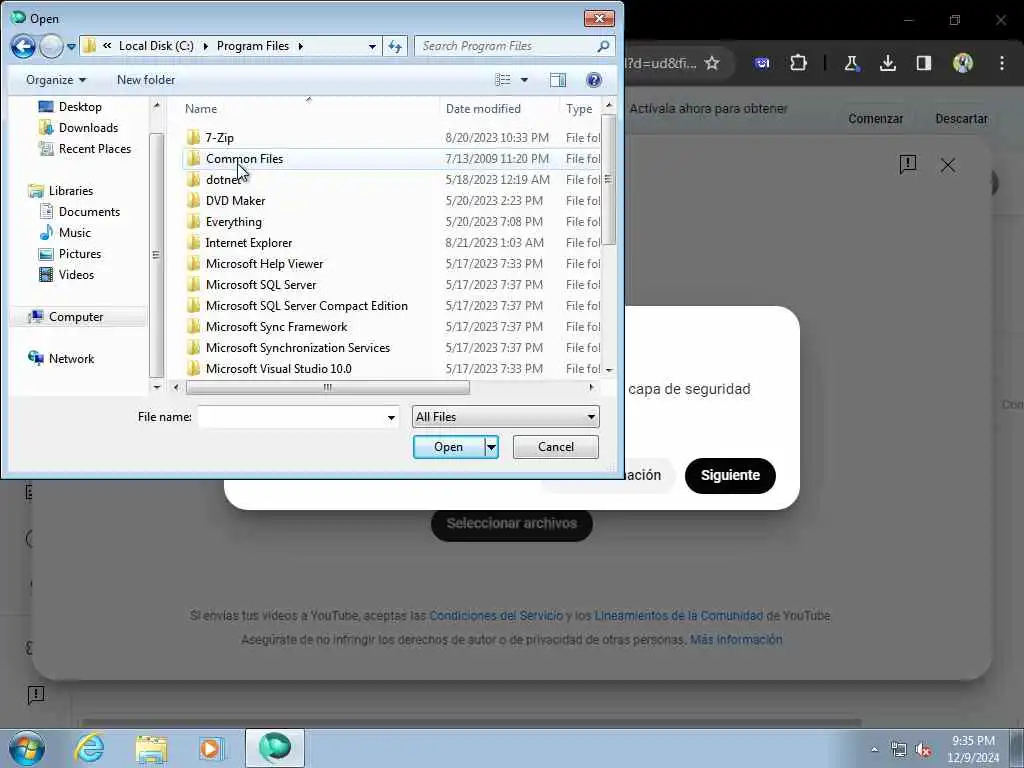Select Videos library

coord(76,274)
